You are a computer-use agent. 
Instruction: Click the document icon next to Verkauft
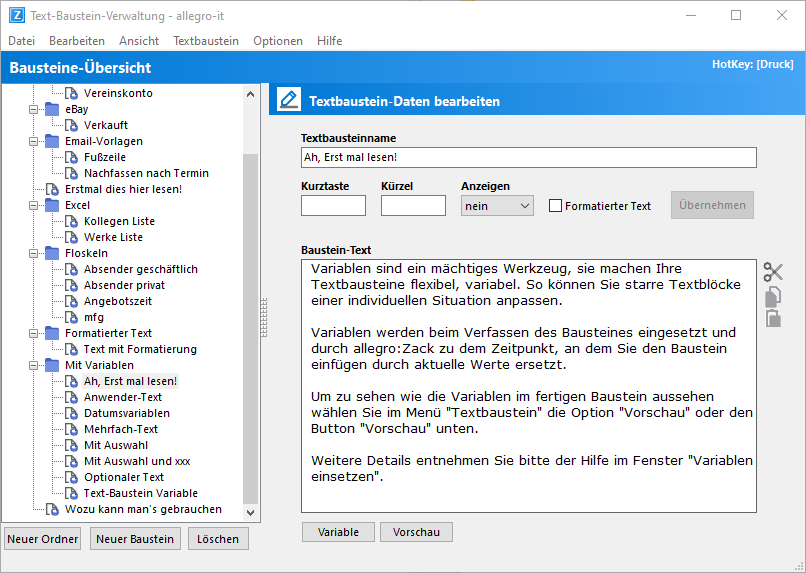coord(72,125)
